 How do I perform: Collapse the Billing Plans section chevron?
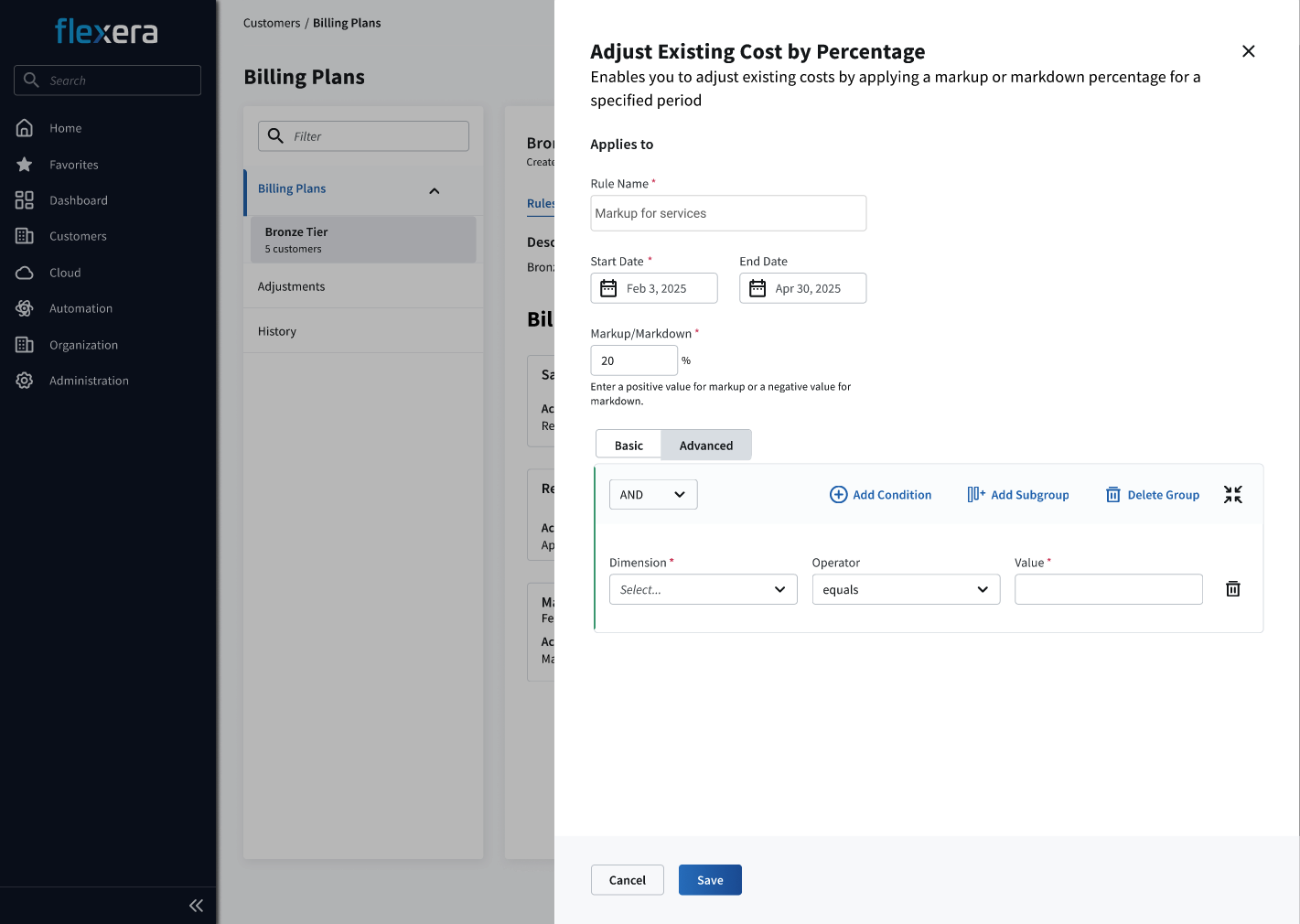click(434, 190)
